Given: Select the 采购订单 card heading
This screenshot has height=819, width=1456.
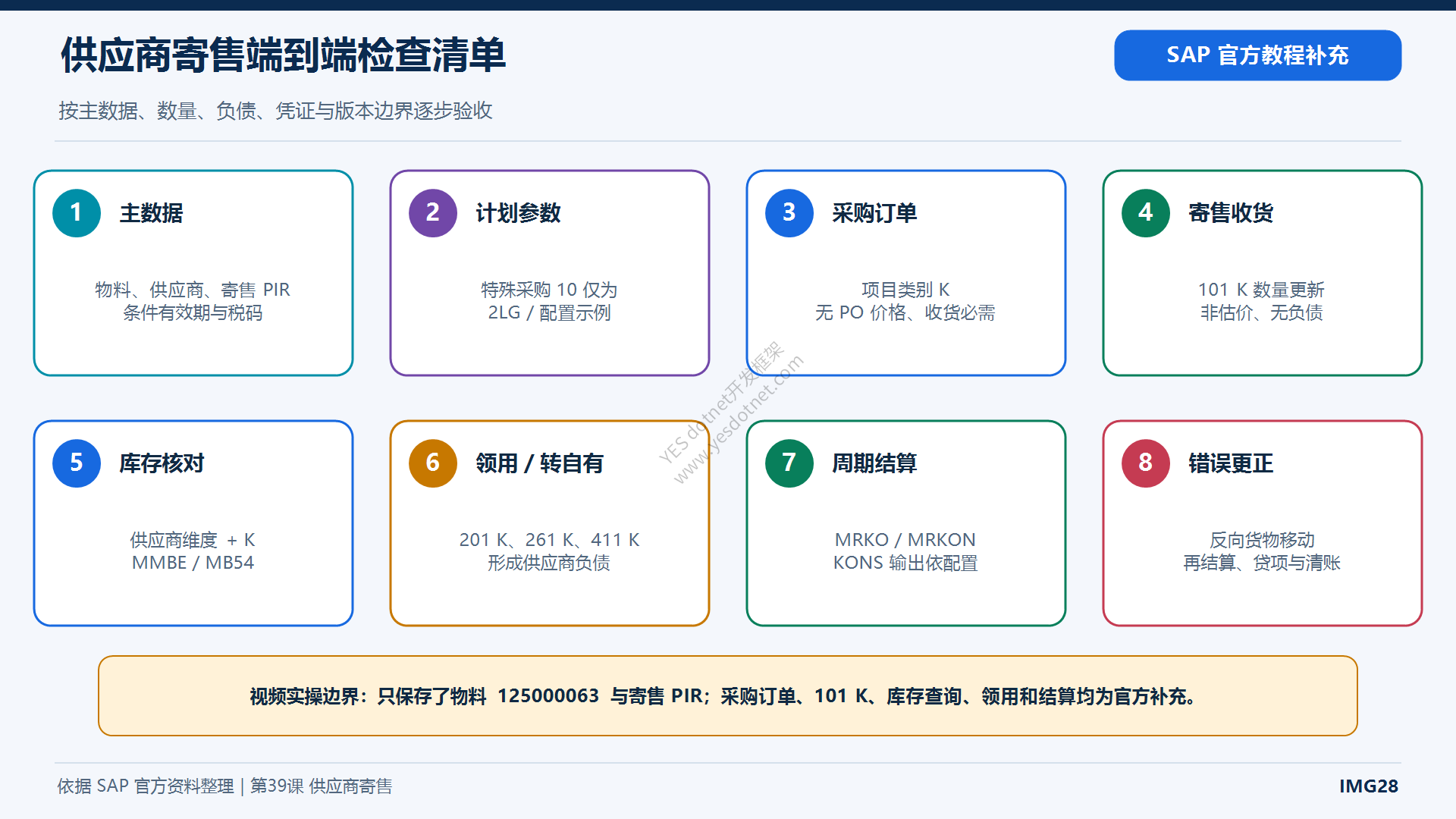Looking at the screenshot, I should coord(875,213).
